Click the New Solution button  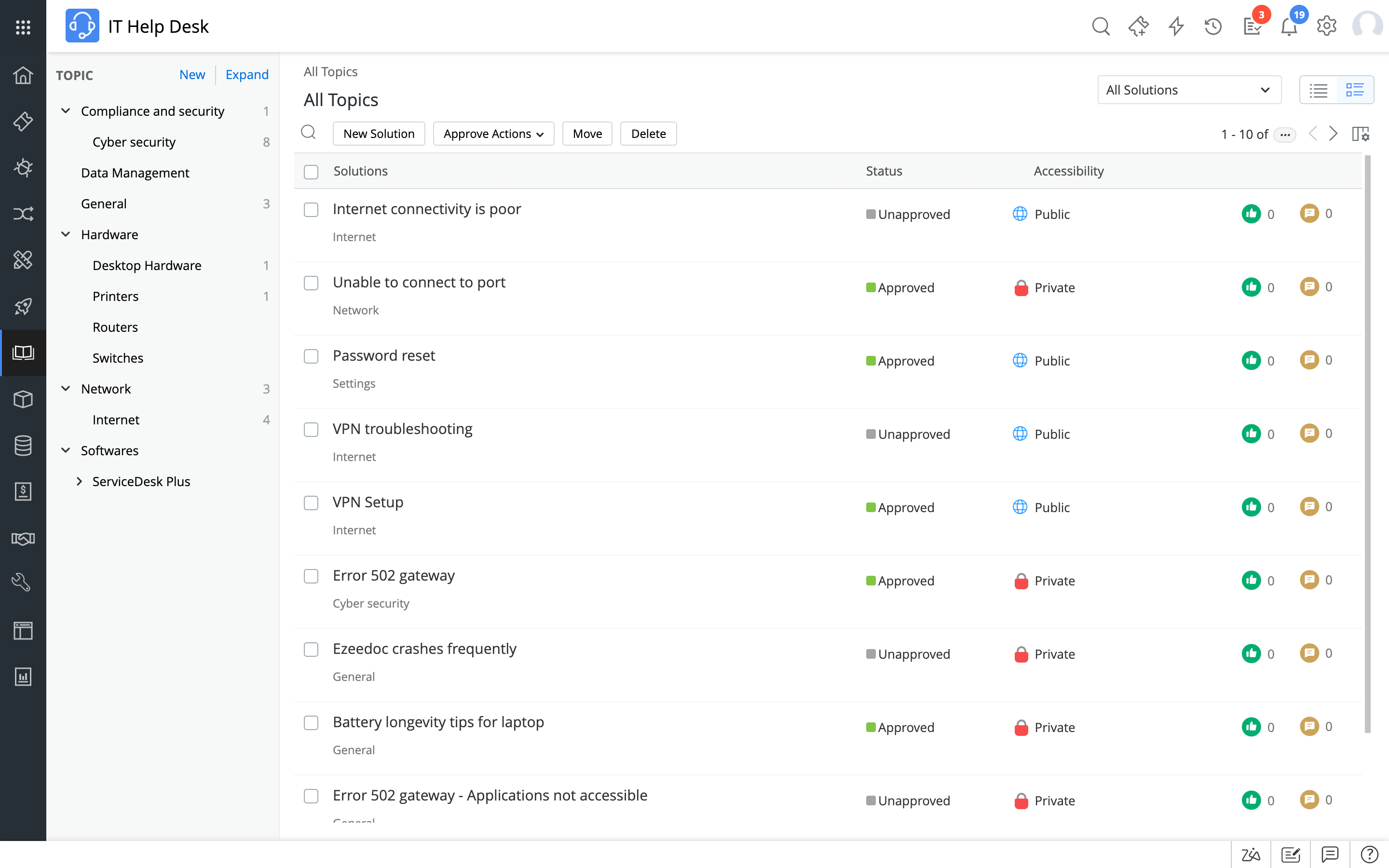click(x=378, y=133)
